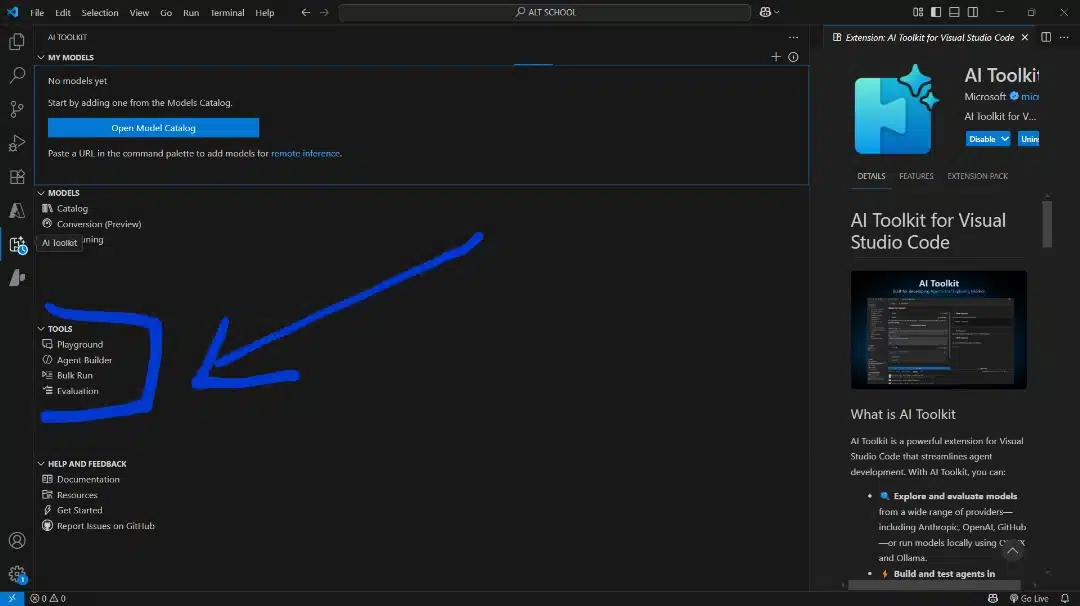1080x606 pixels.
Task: Open the Azure view icon
Action: click(x=17, y=210)
